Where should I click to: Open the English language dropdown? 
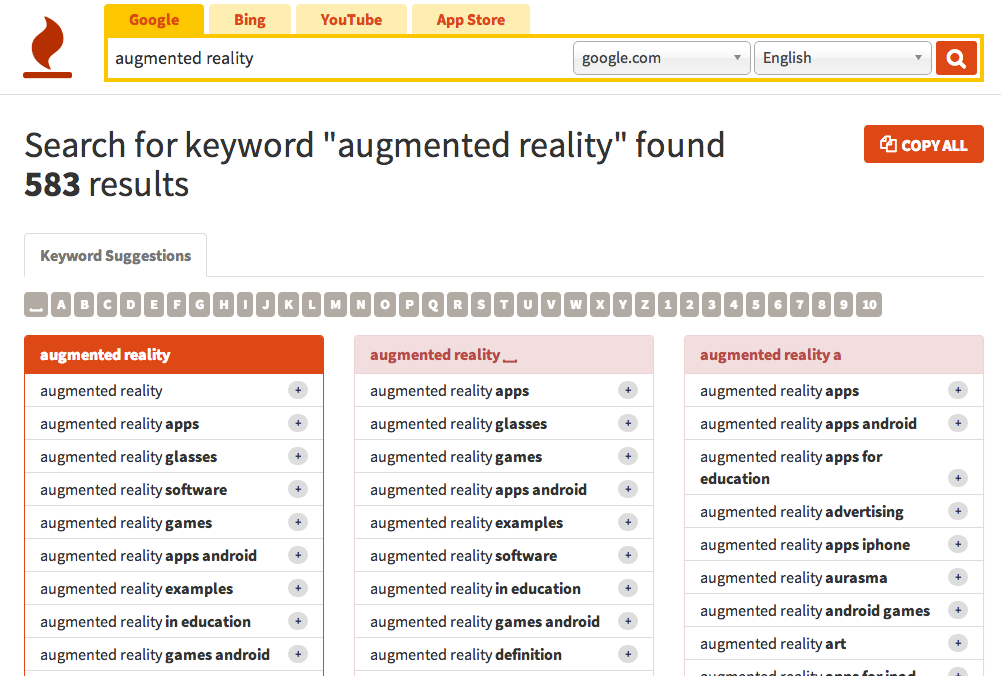(x=843, y=57)
